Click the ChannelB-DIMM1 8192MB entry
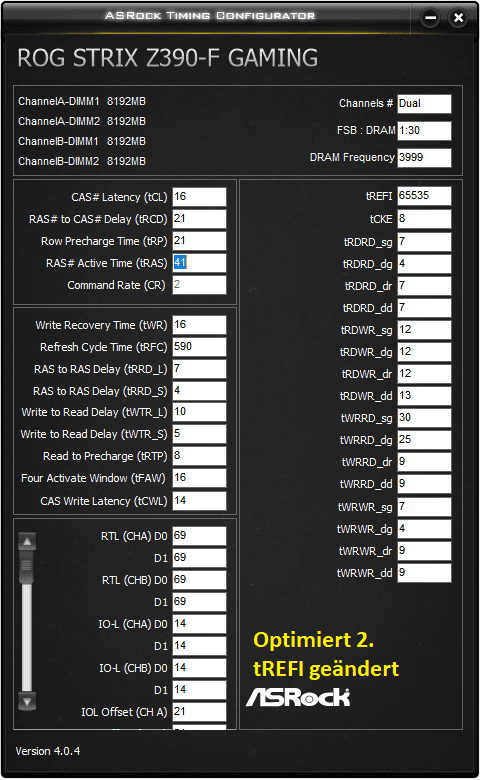 pos(82,141)
